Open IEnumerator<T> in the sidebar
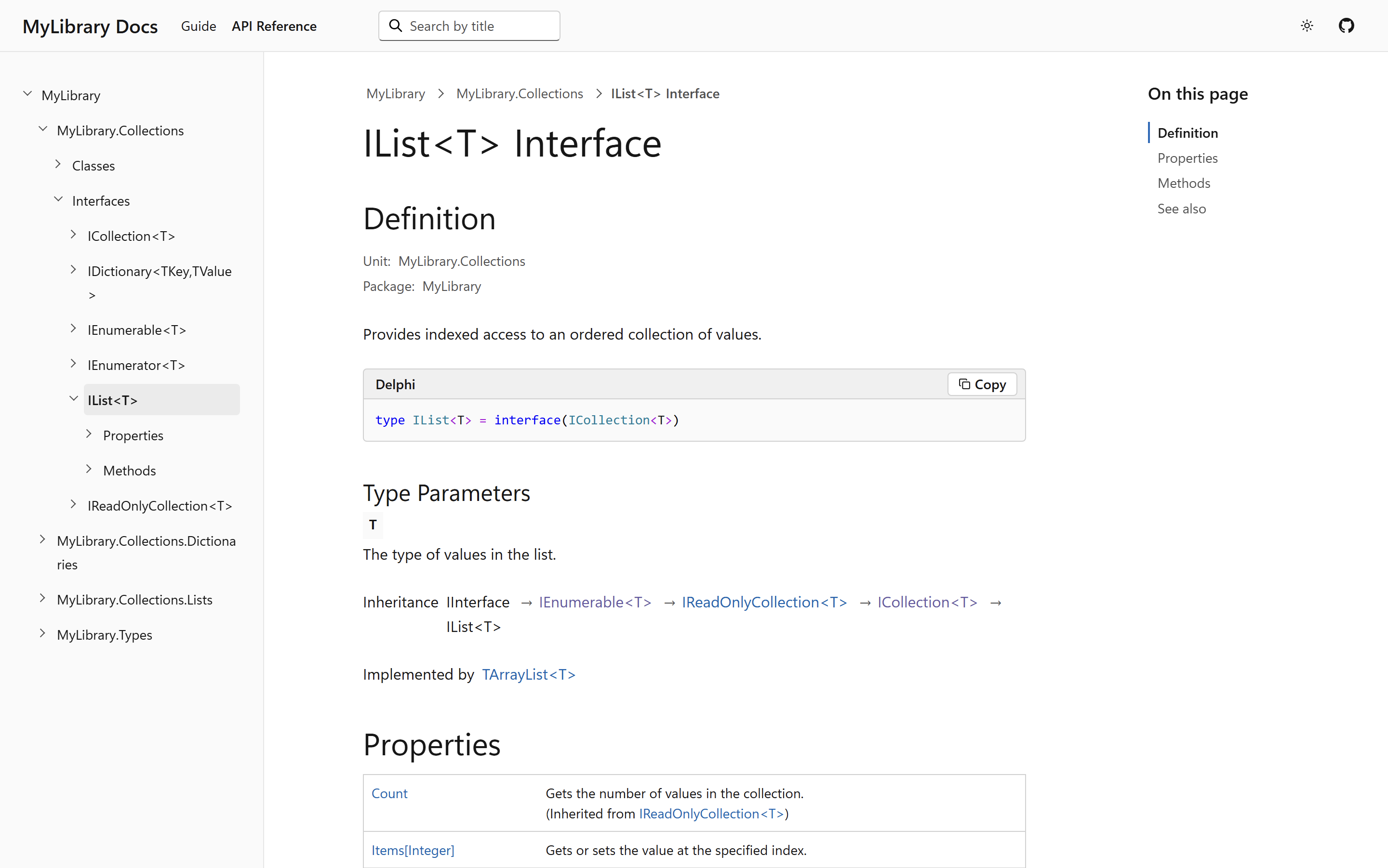The width and height of the screenshot is (1388, 868). tap(136, 365)
